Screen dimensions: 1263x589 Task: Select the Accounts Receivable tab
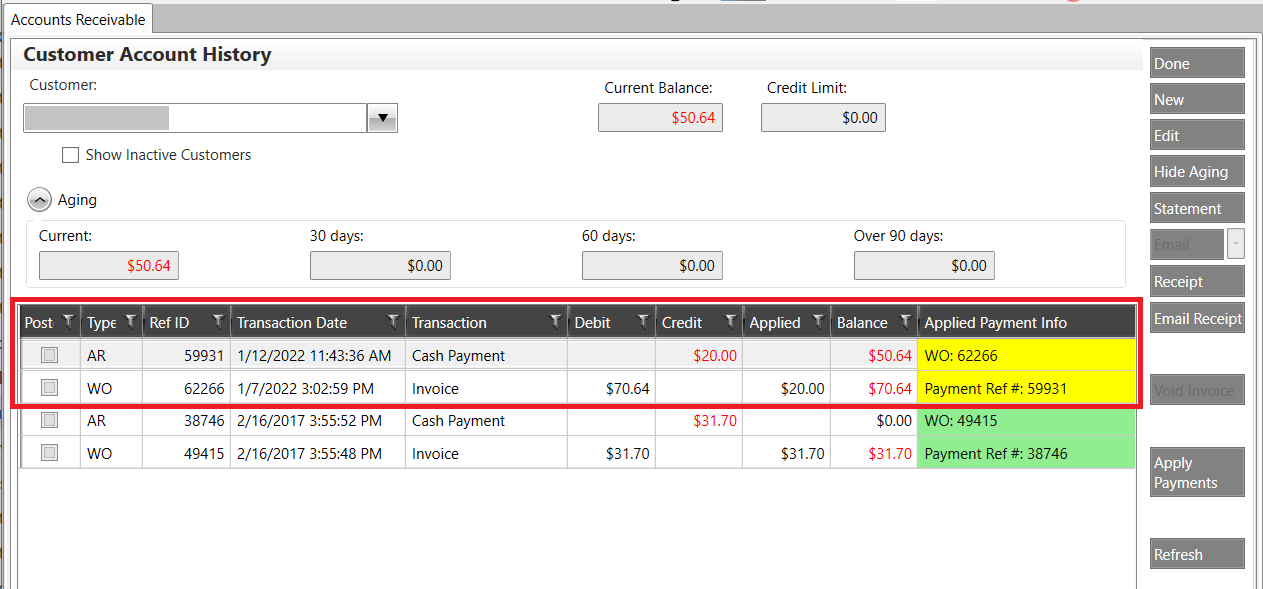[78, 19]
